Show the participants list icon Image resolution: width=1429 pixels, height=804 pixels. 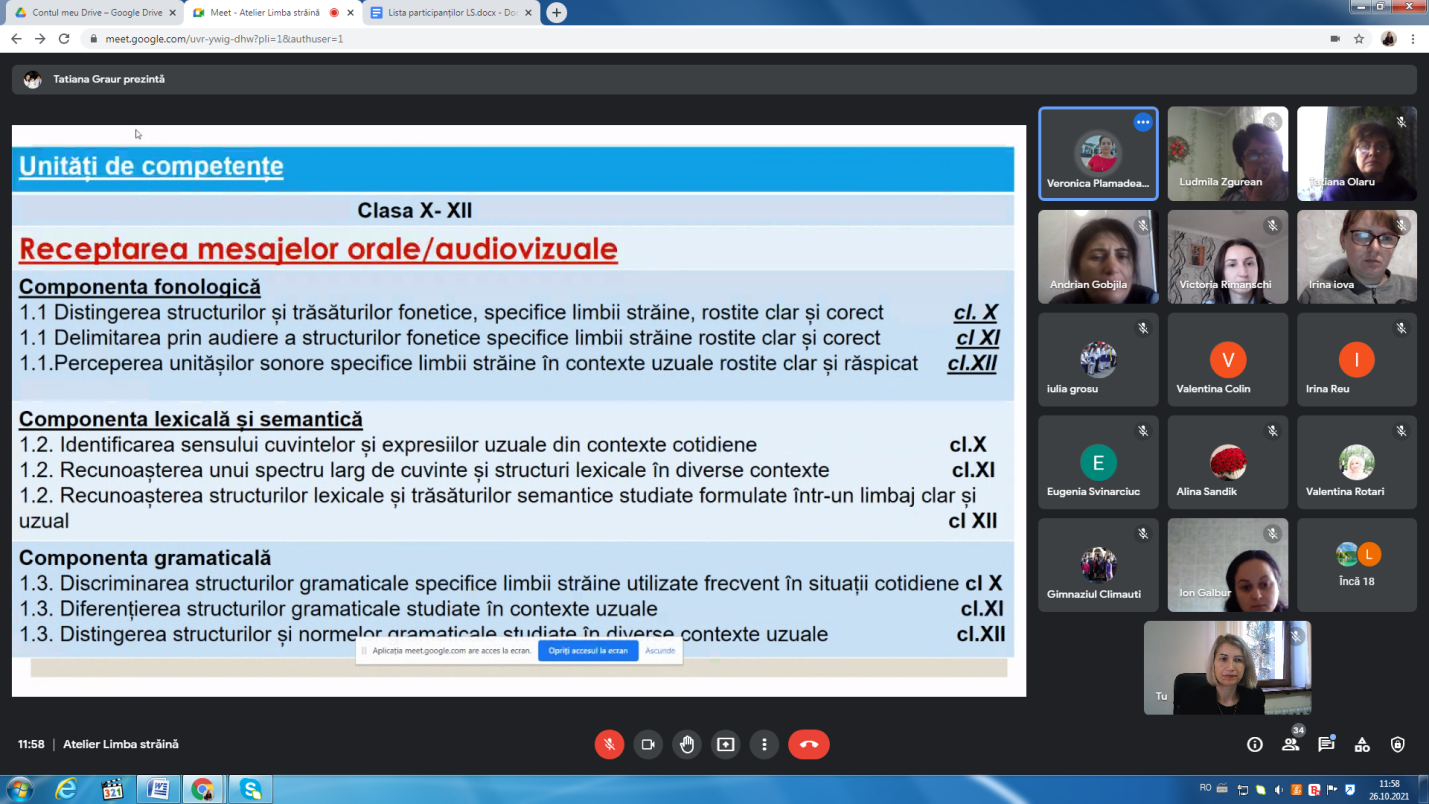click(1290, 744)
